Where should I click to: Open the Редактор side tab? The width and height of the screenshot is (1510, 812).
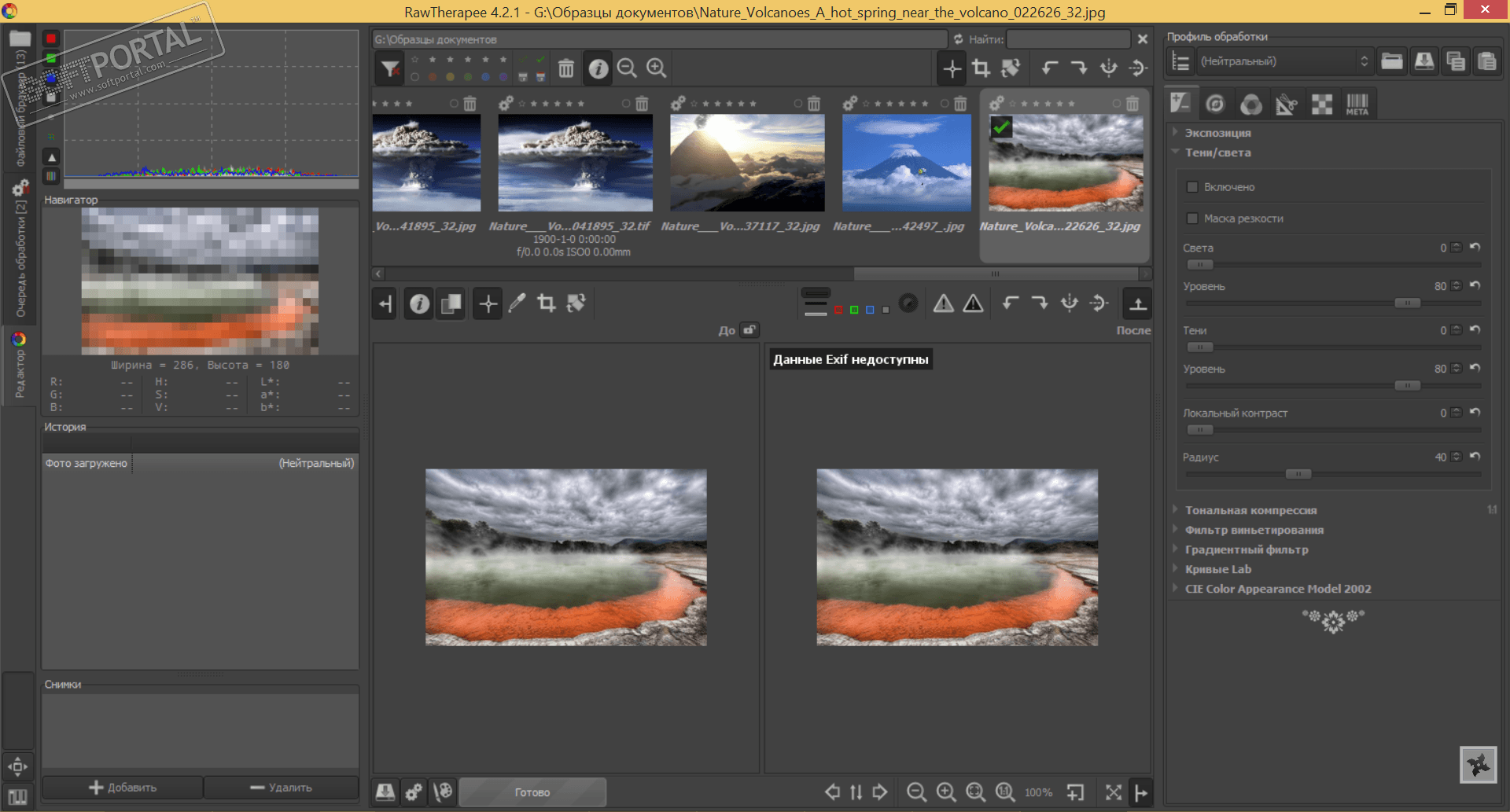[x=19, y=366]
